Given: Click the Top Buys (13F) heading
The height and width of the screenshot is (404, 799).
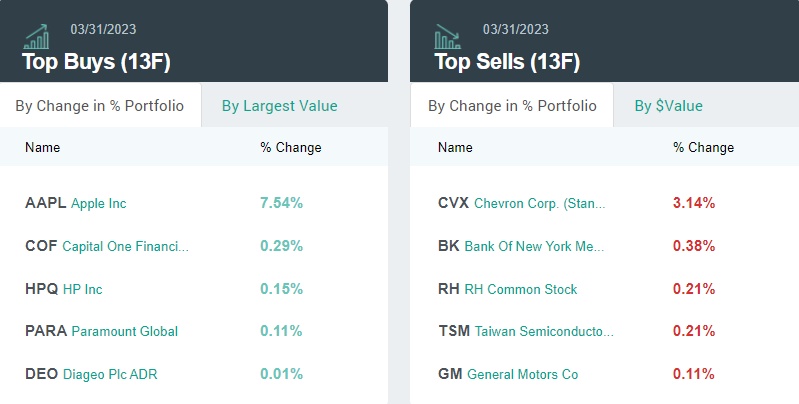Looking at the screenshot, I should [96, 62].
